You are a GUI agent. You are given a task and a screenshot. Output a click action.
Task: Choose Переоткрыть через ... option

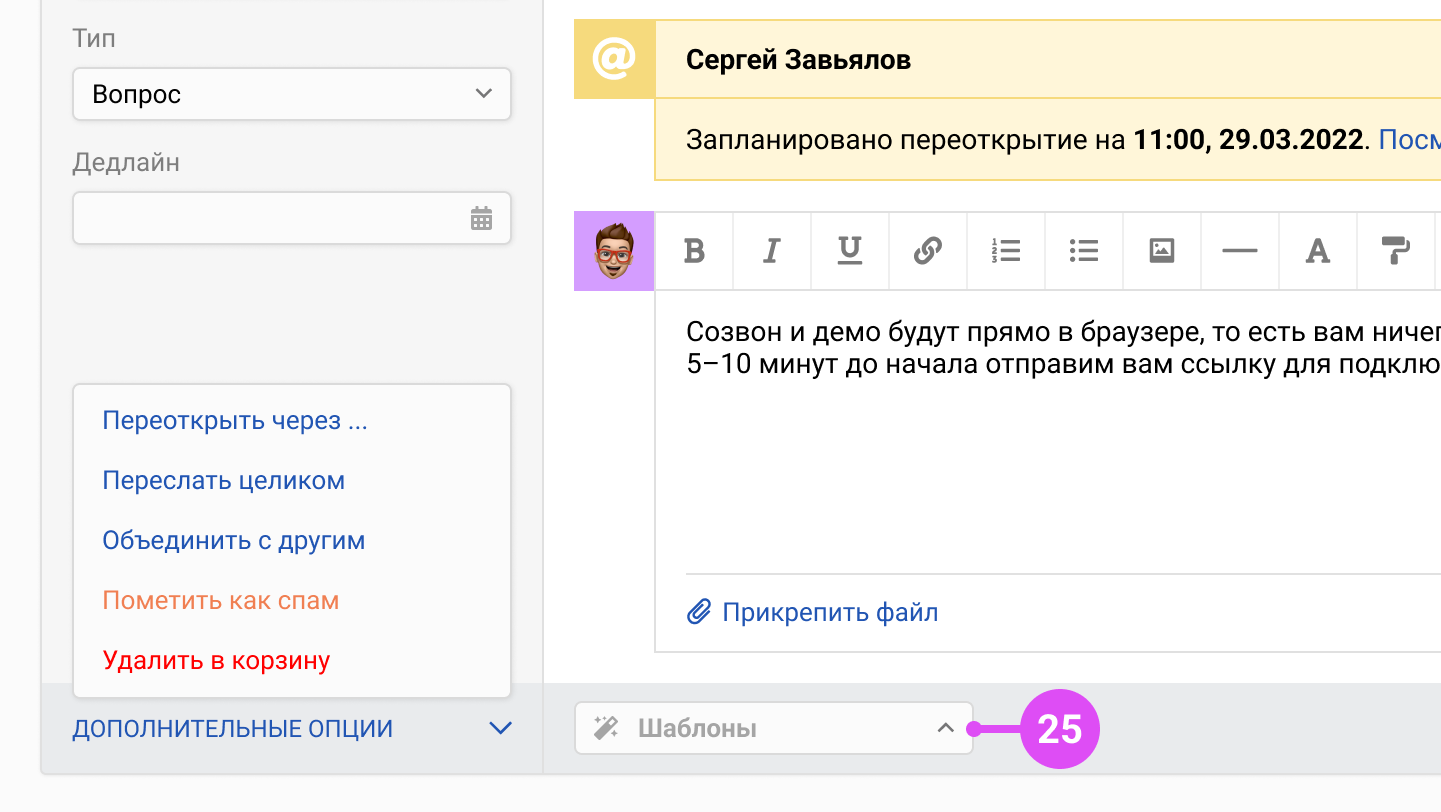point(235,421)
